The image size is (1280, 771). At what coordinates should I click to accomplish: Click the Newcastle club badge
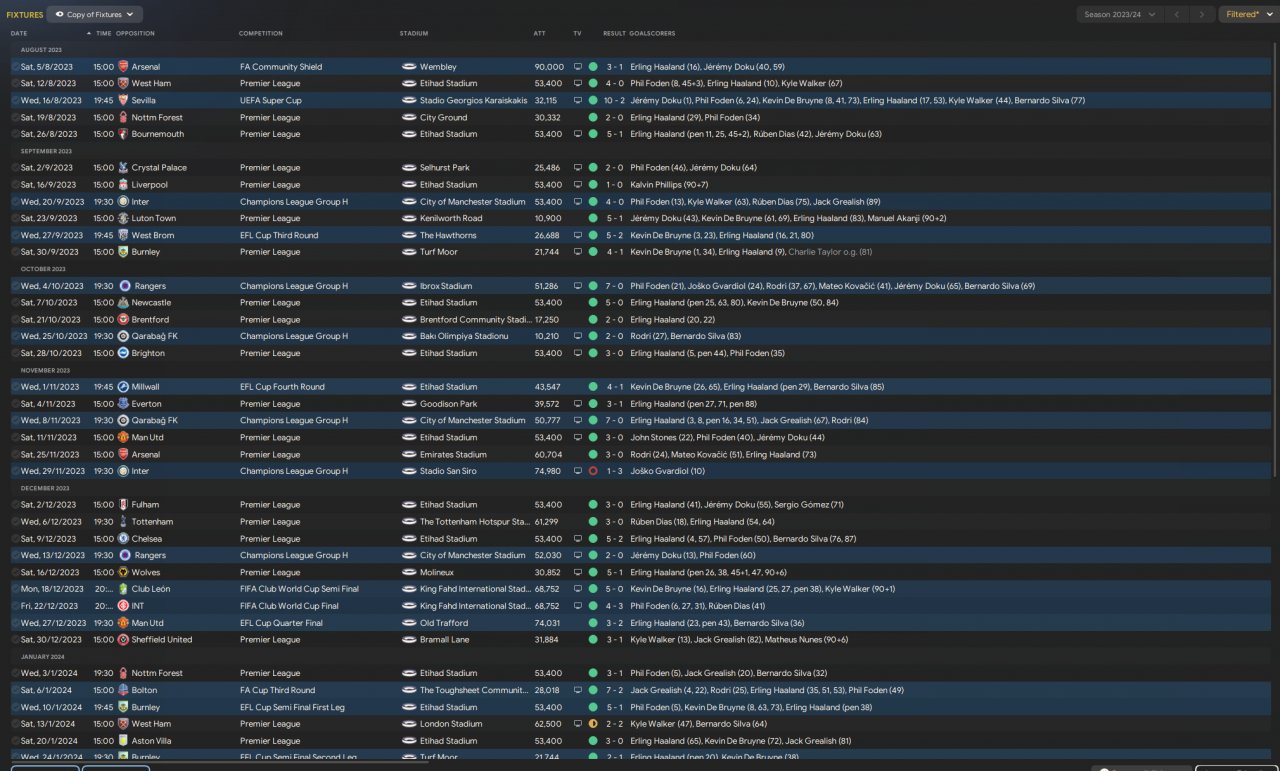click(x=123, y=303)
